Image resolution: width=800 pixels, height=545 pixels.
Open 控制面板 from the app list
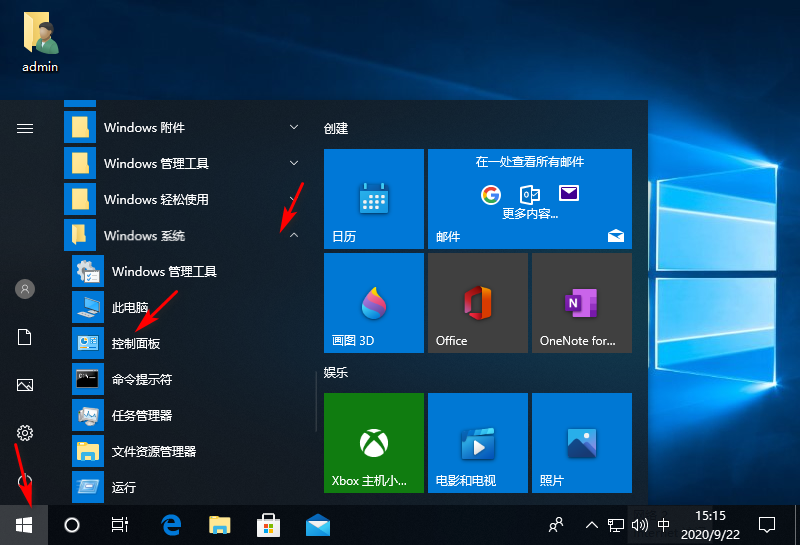(136, 343)
